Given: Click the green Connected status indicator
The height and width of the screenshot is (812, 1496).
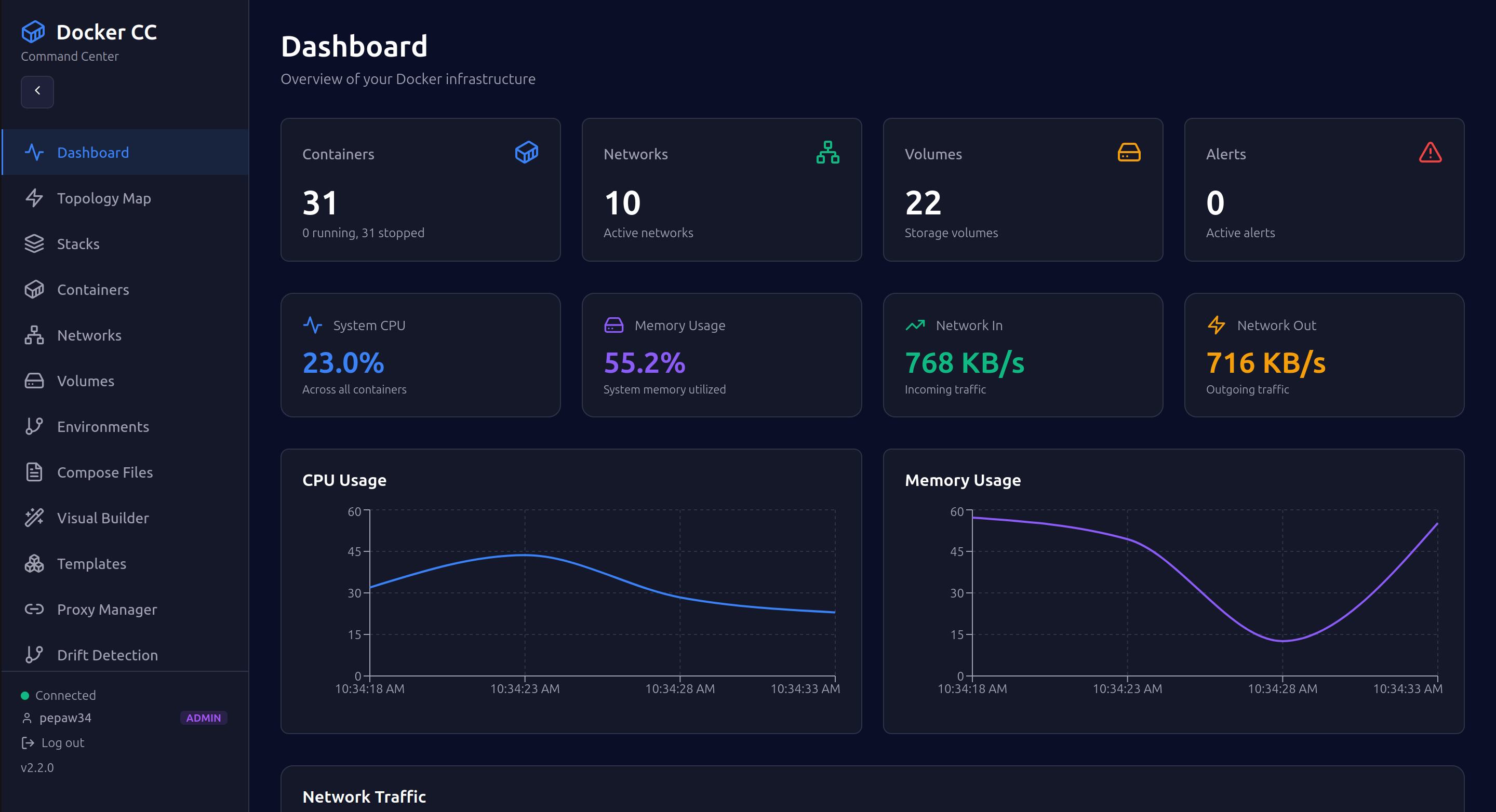Looking at the screenshot, I should click(x=25, y=695).
